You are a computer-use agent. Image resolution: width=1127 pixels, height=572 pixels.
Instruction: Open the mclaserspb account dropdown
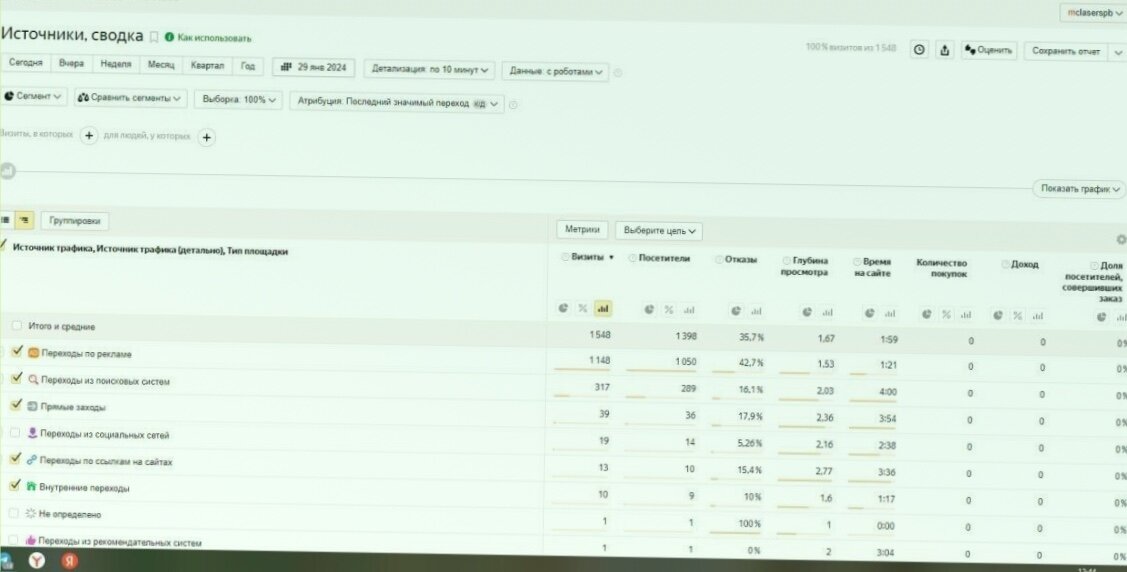[x=1093, y=13]
